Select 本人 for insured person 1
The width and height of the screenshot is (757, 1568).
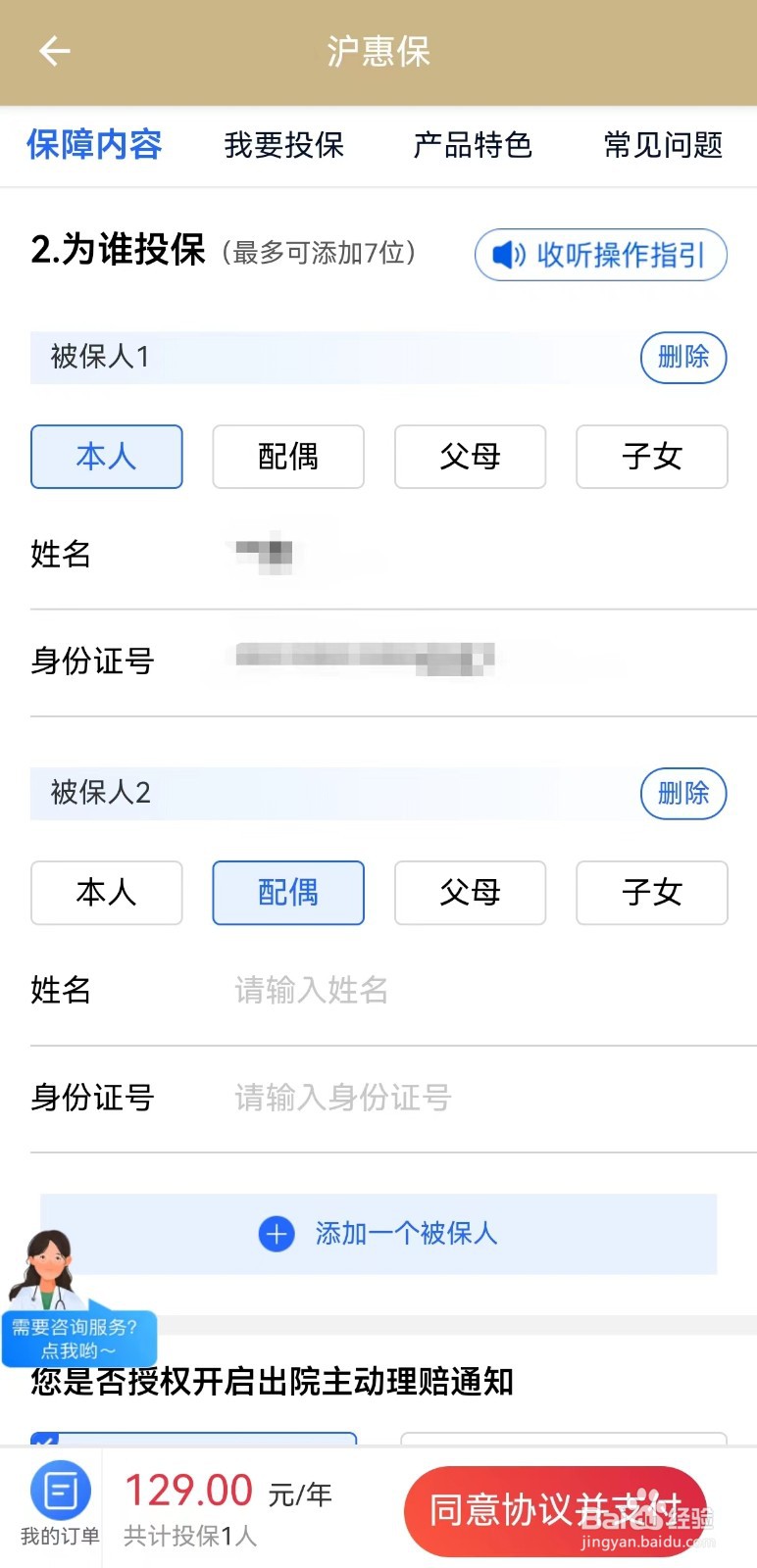click(x=107, y=457)
